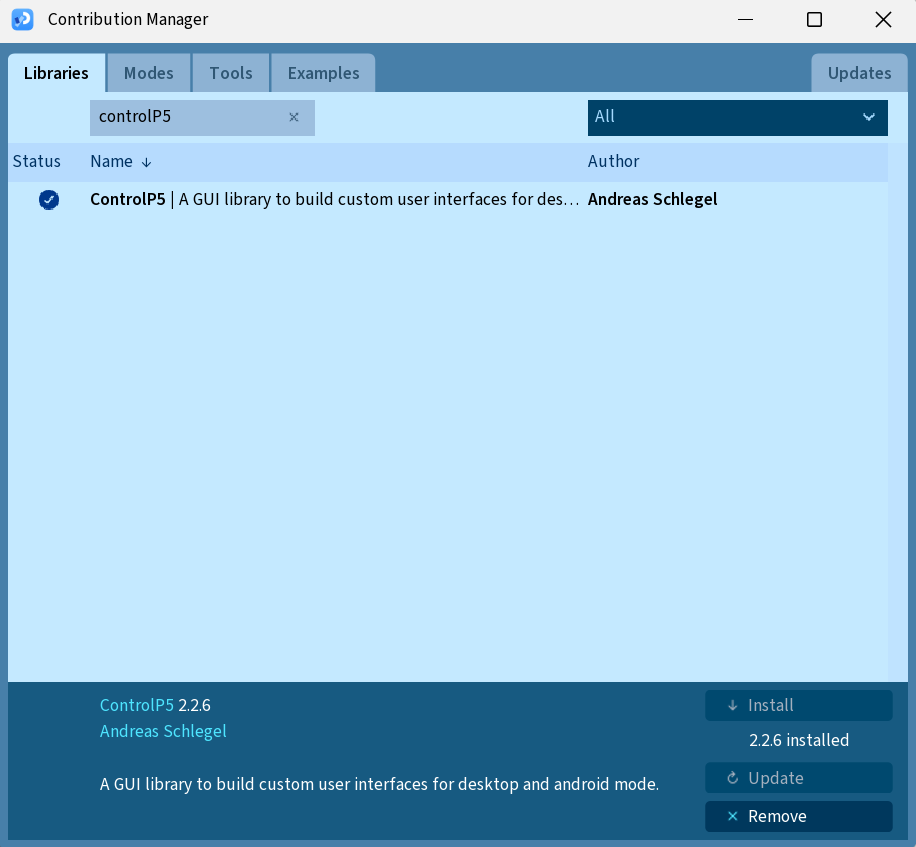Open the Updates tab
This screenshot has height=847, width=916.
[859, 72]
